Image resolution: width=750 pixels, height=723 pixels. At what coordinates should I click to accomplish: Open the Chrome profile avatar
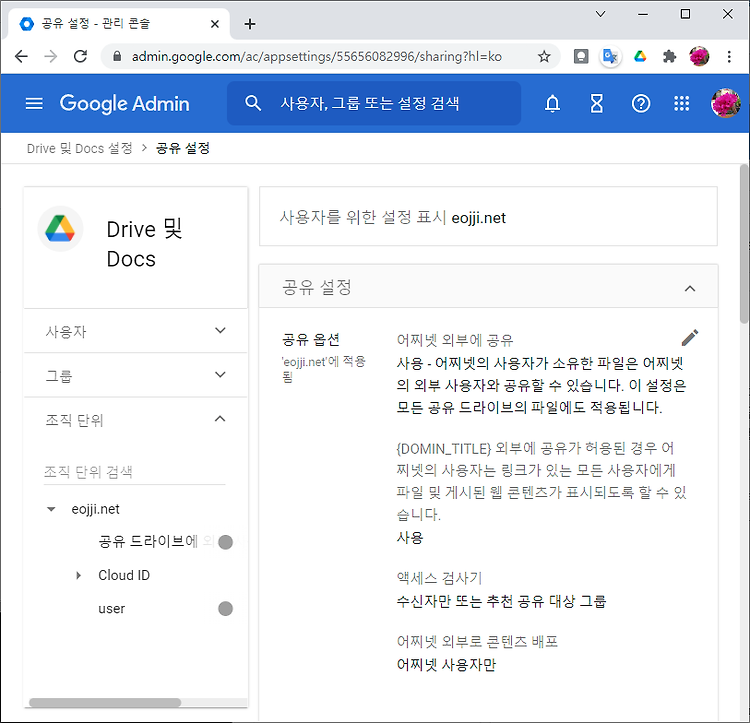coord(699,56)
